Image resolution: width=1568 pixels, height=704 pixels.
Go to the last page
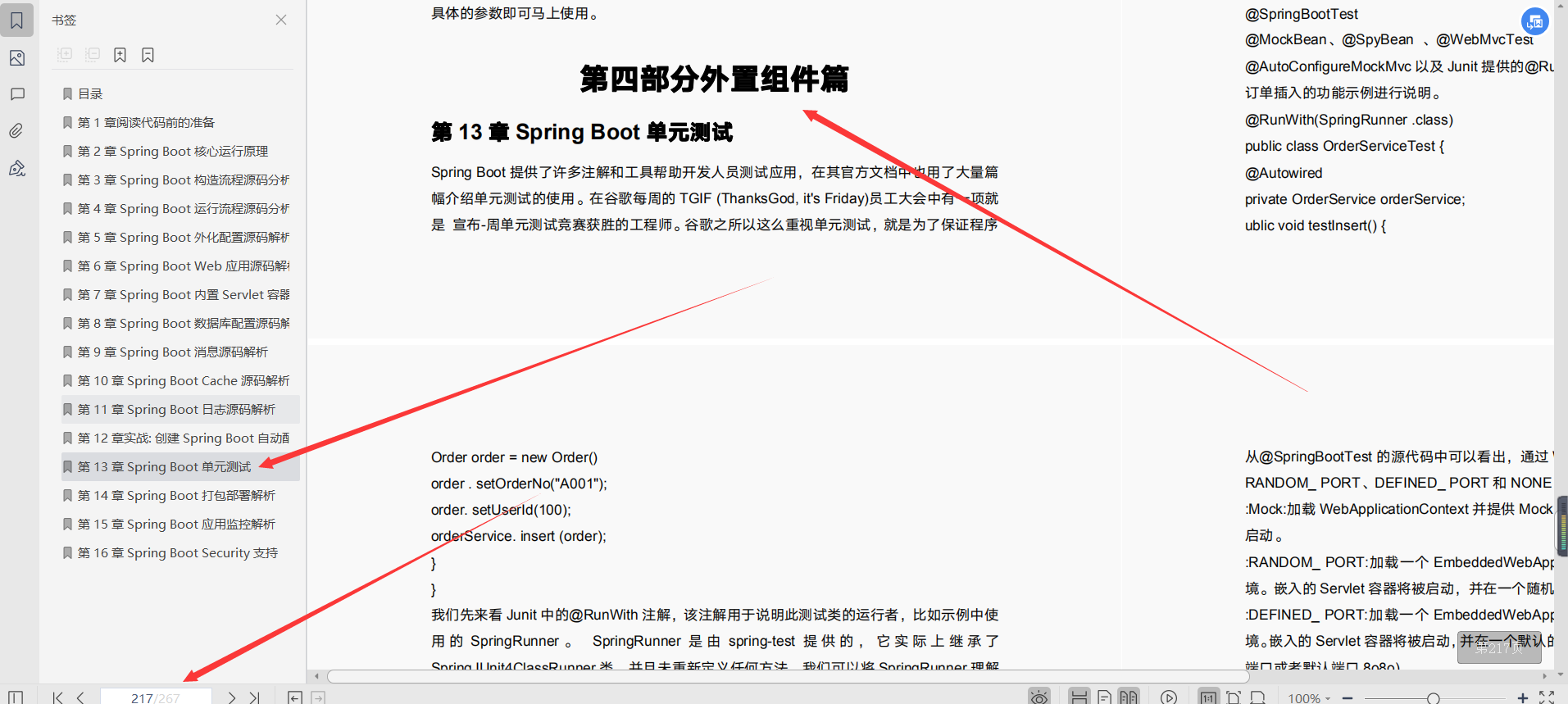coord(255,697)
